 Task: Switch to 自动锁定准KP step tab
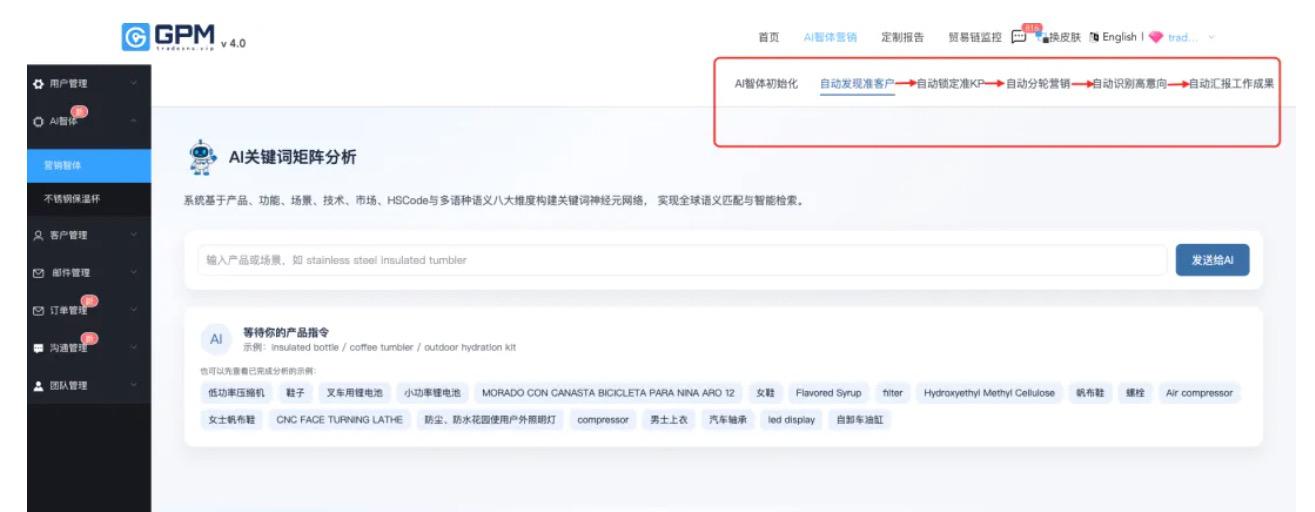click(x=951, y=84)
